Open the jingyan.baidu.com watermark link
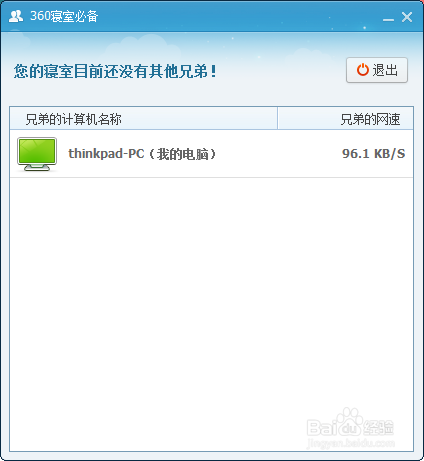This screenshot has width=424, height=461. click(x=351, y=443)
